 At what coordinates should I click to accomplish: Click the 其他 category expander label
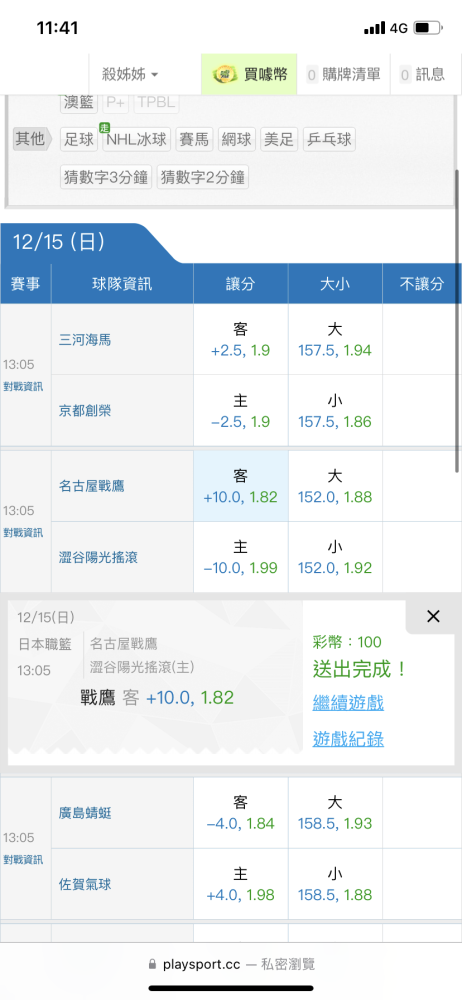(x=30, y=138)
